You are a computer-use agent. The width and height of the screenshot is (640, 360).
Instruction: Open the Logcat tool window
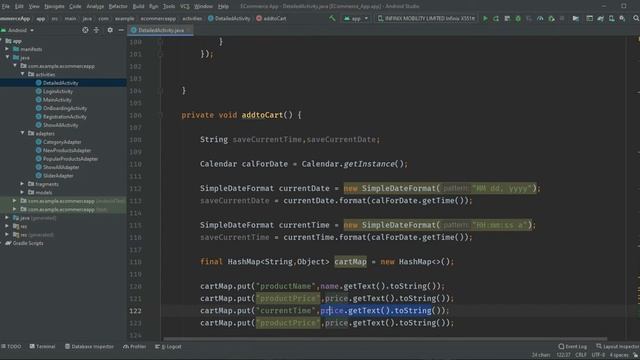point(168,347)
